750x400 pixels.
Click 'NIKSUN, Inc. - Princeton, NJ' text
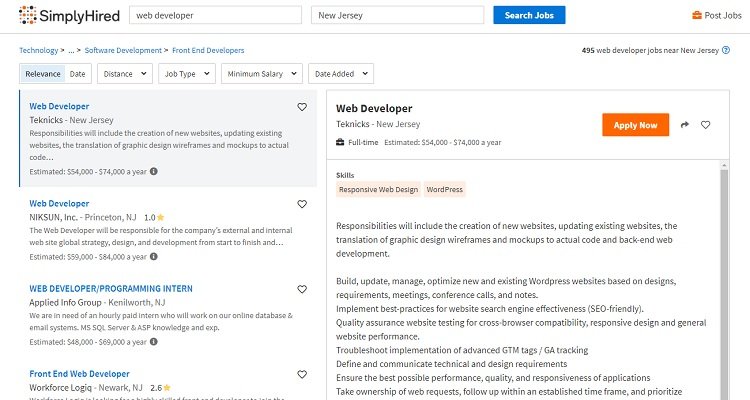(83, 217)
